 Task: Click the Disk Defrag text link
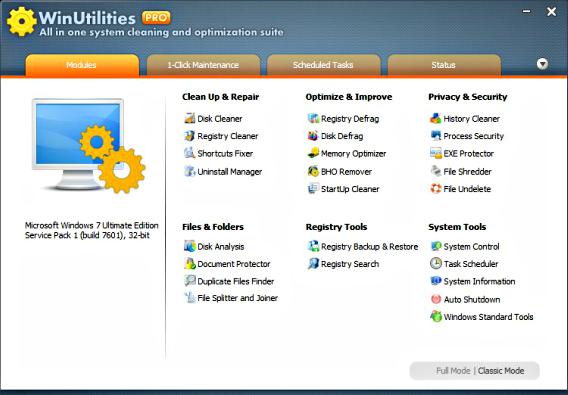(342, 136)
